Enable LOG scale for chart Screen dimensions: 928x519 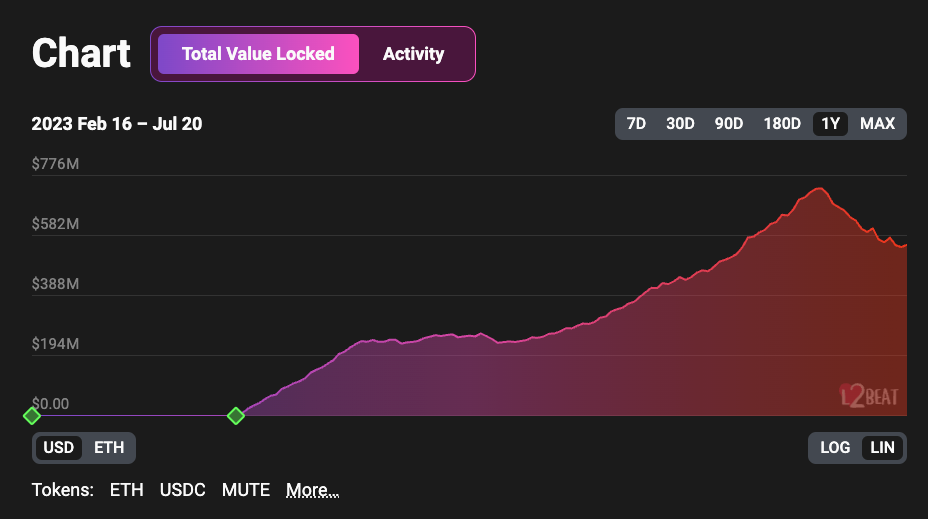(835, 447)
